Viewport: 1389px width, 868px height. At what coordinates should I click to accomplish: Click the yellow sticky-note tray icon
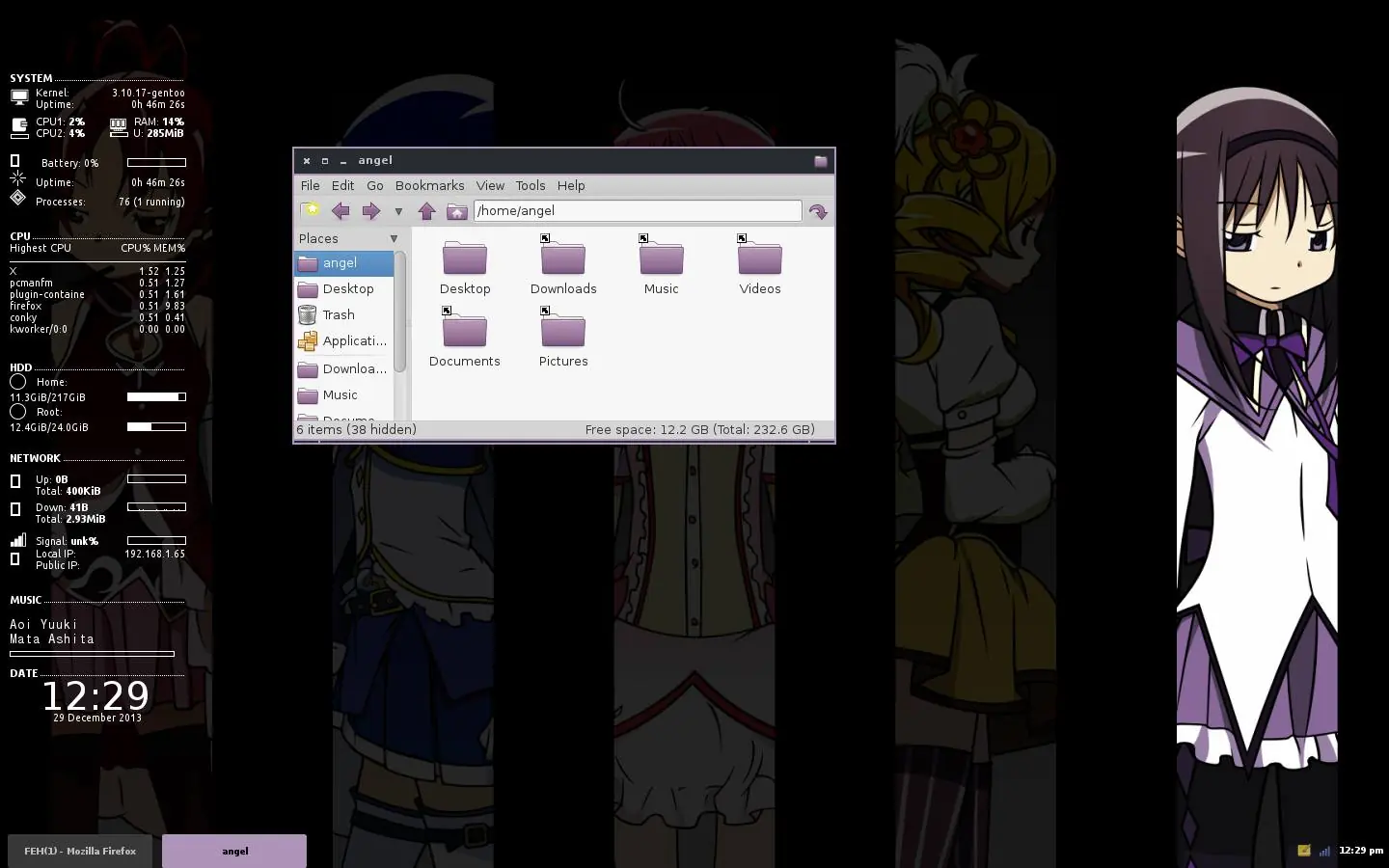[1304, 851]
